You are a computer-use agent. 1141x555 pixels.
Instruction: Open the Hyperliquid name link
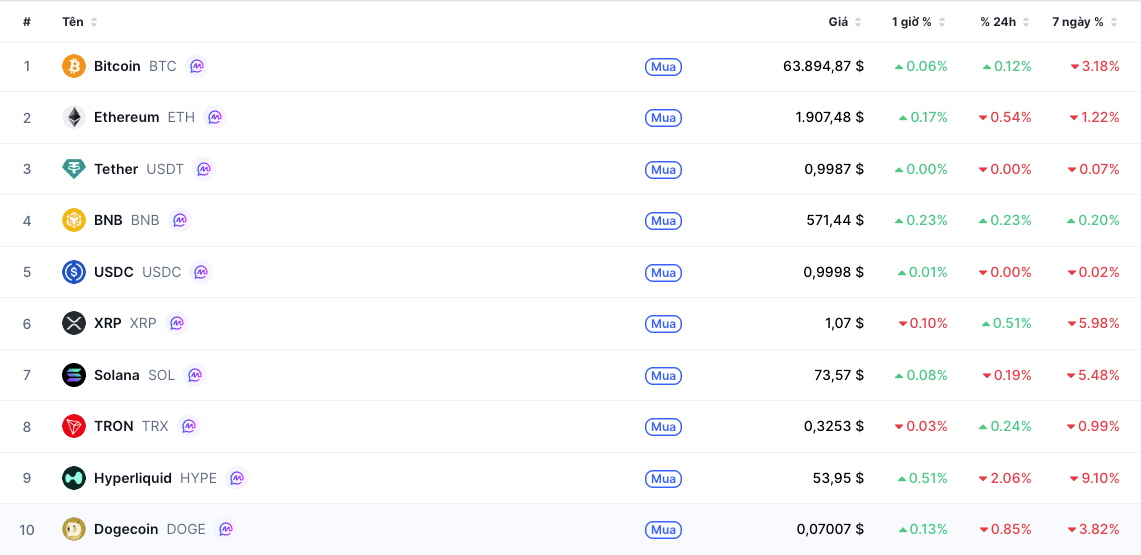pyautogui.click(x=133, y=478)
